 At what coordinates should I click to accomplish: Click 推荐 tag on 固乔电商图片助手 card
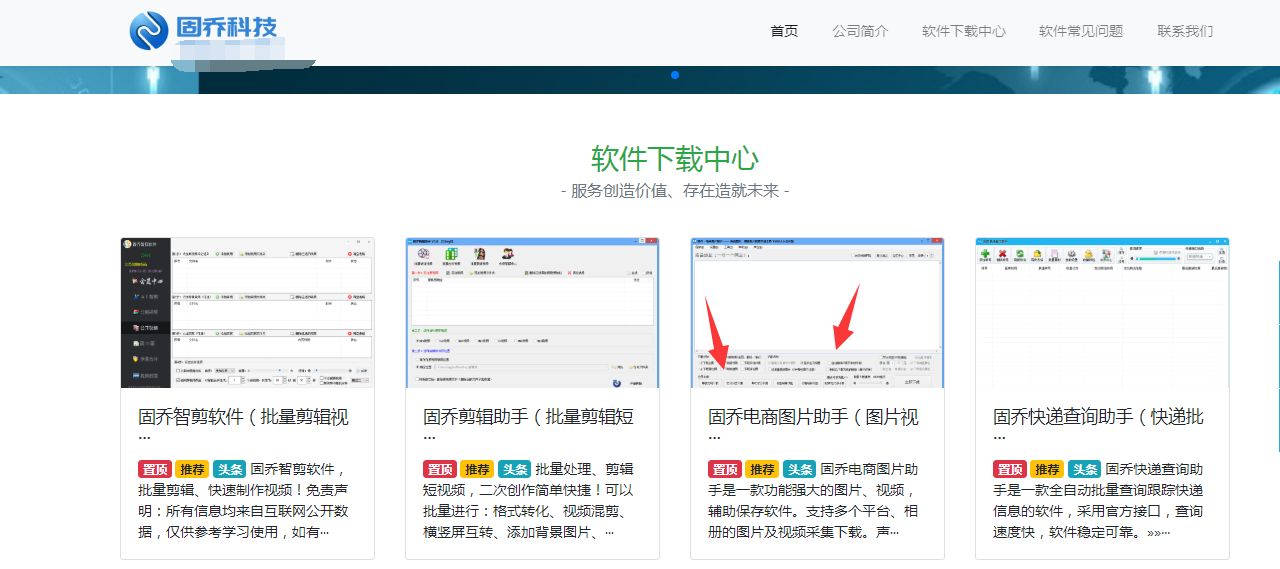pyautogui.click(x=762, y=469)
